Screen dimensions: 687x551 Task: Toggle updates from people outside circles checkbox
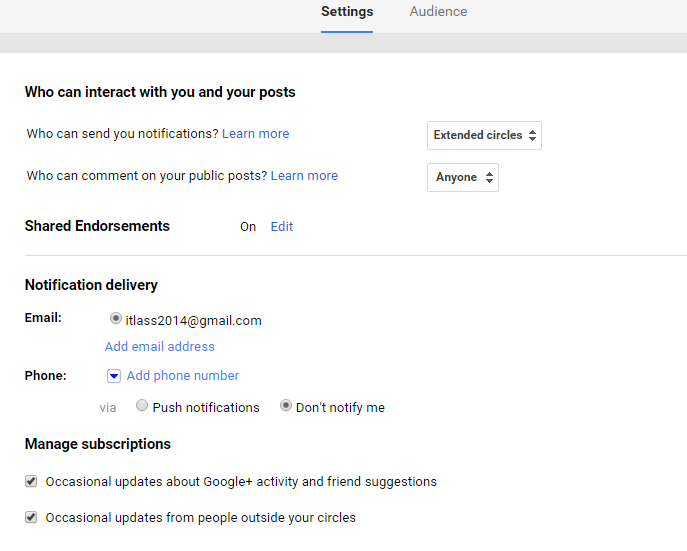31,517
